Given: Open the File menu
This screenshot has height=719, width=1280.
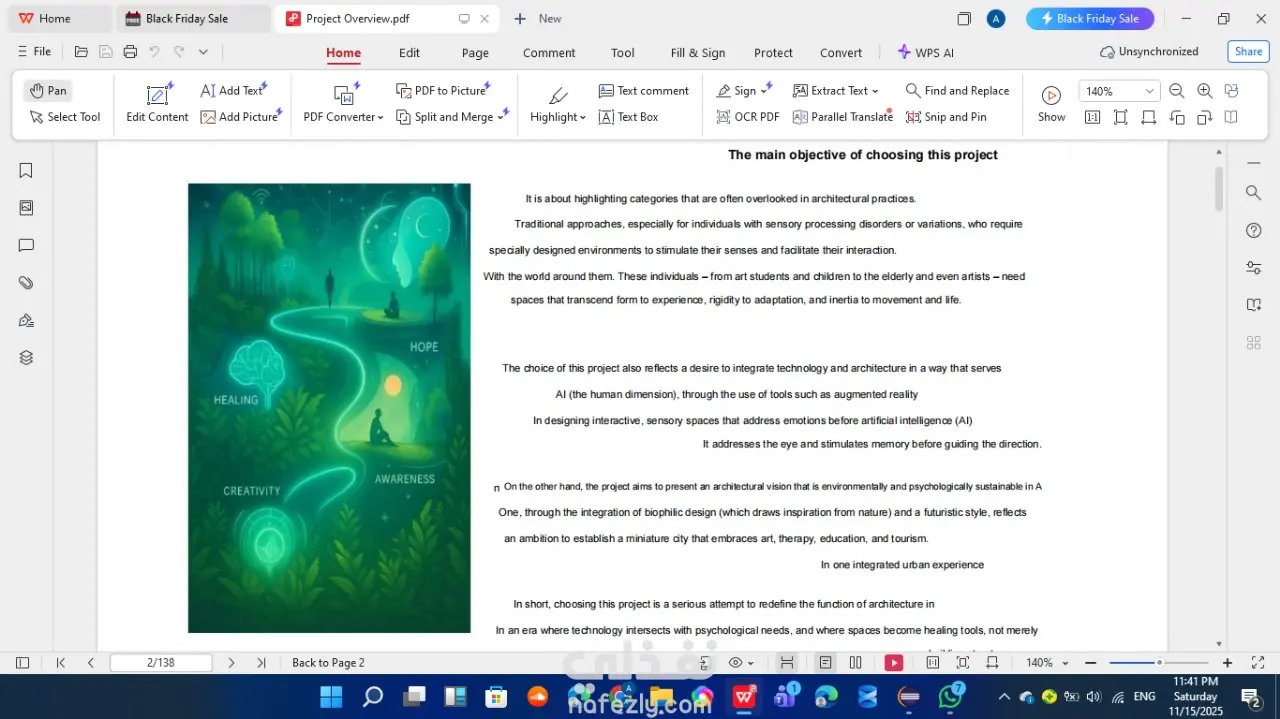Looking at the screenshot, I should pyautogui.click(x=34, y=52).
